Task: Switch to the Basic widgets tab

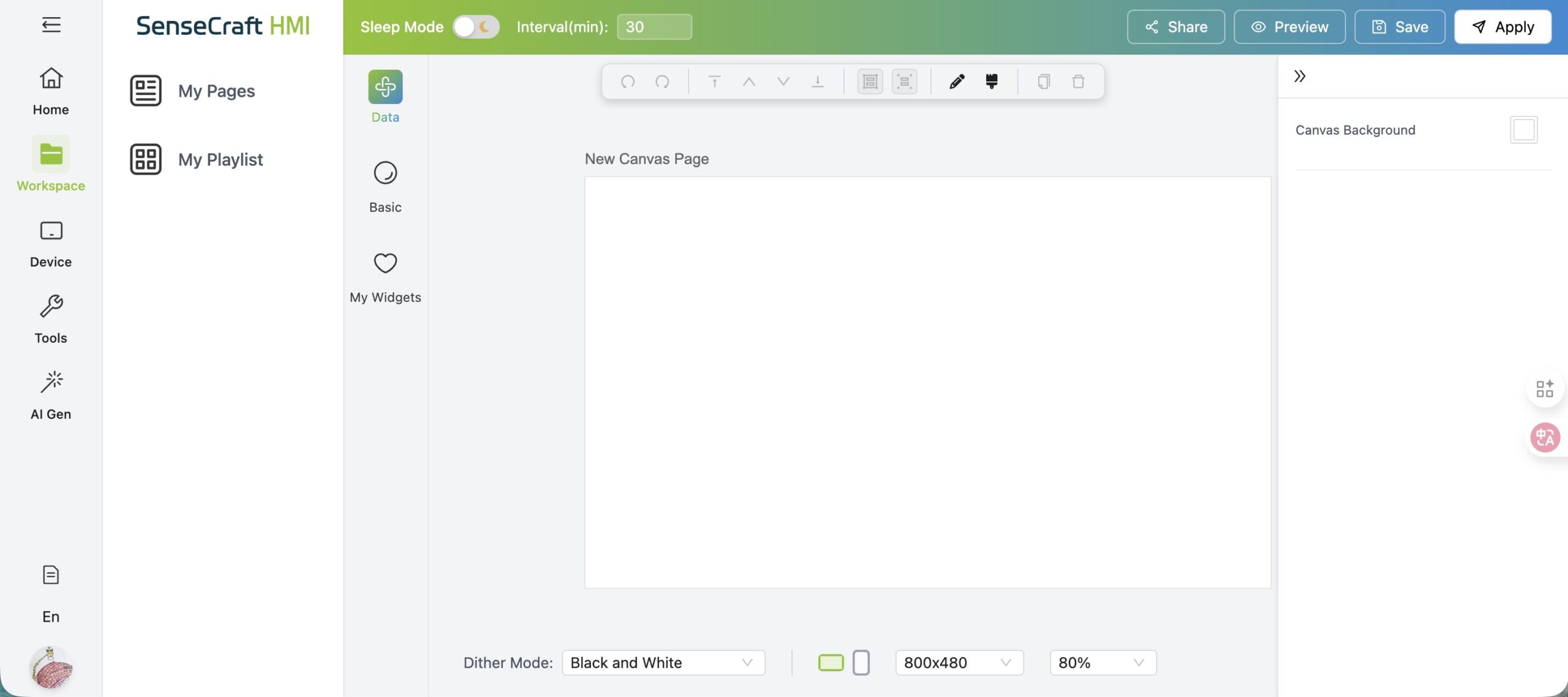Action: coord(385,186)
